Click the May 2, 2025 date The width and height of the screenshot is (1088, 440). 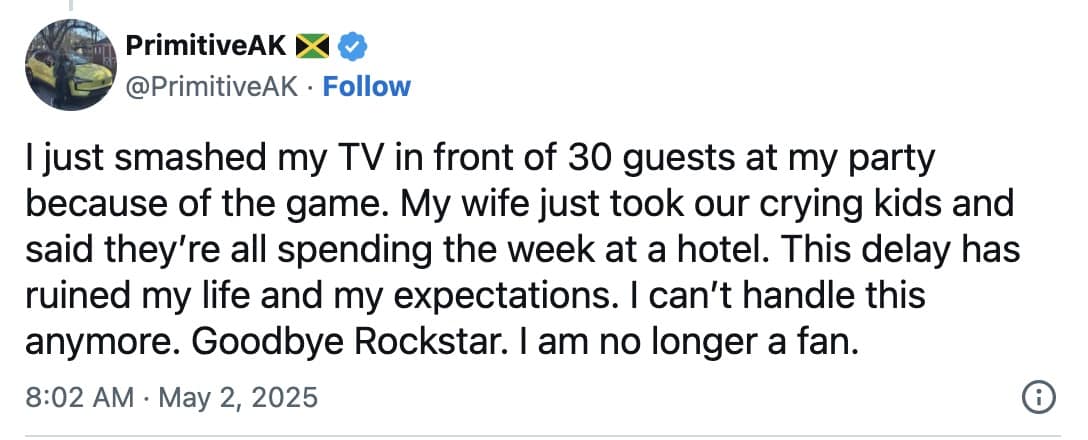(242, 398)
